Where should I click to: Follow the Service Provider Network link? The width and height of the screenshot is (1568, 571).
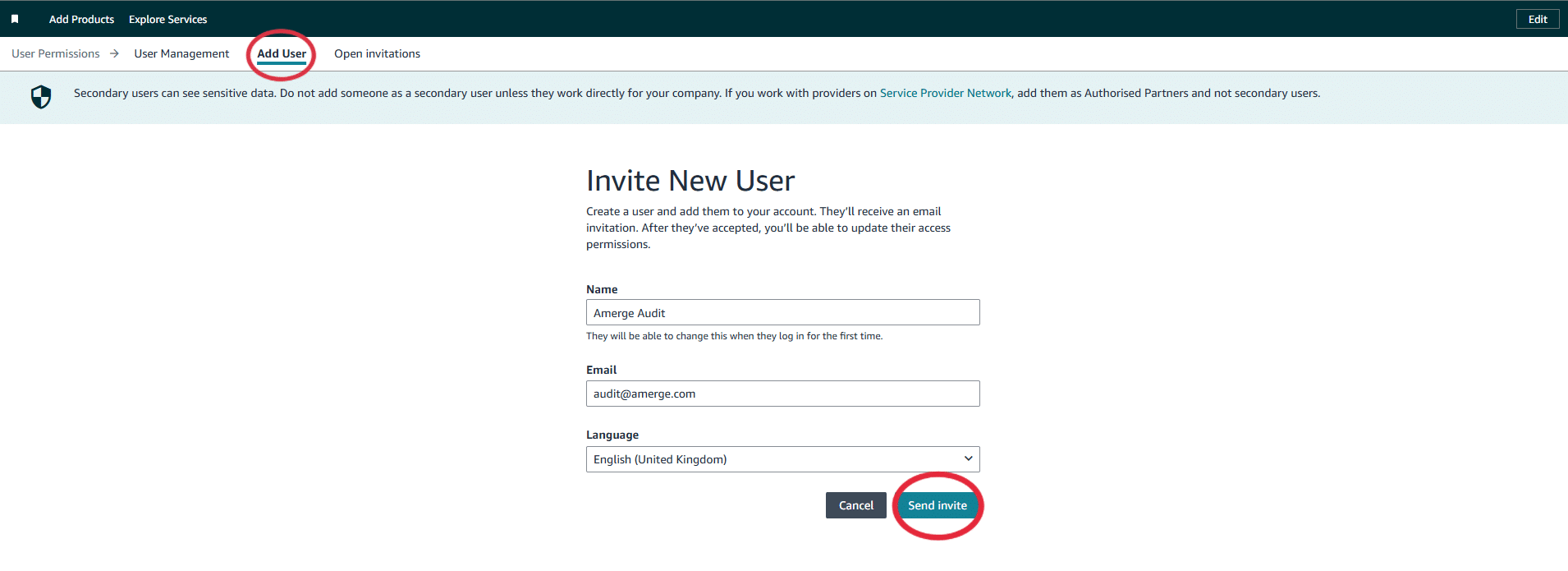(x=945, y=93)
